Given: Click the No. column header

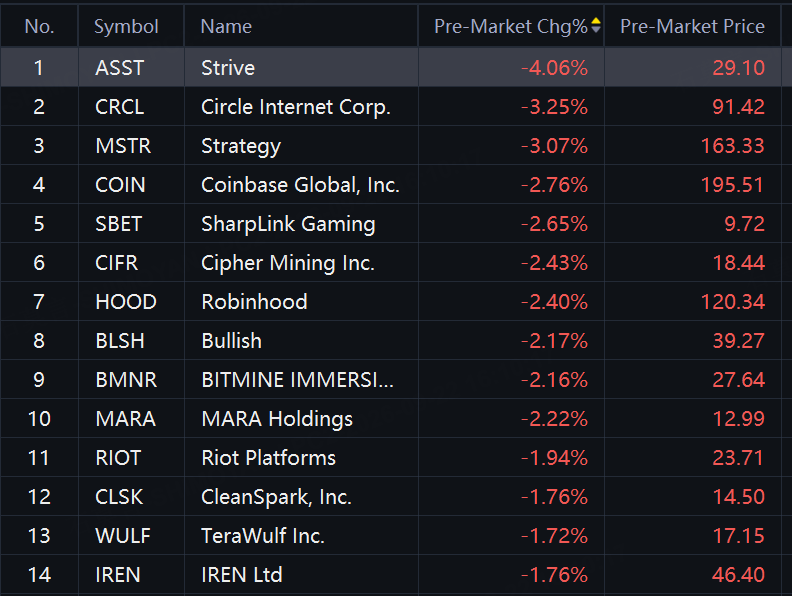Looking at the screenshot, I should 39,26.
